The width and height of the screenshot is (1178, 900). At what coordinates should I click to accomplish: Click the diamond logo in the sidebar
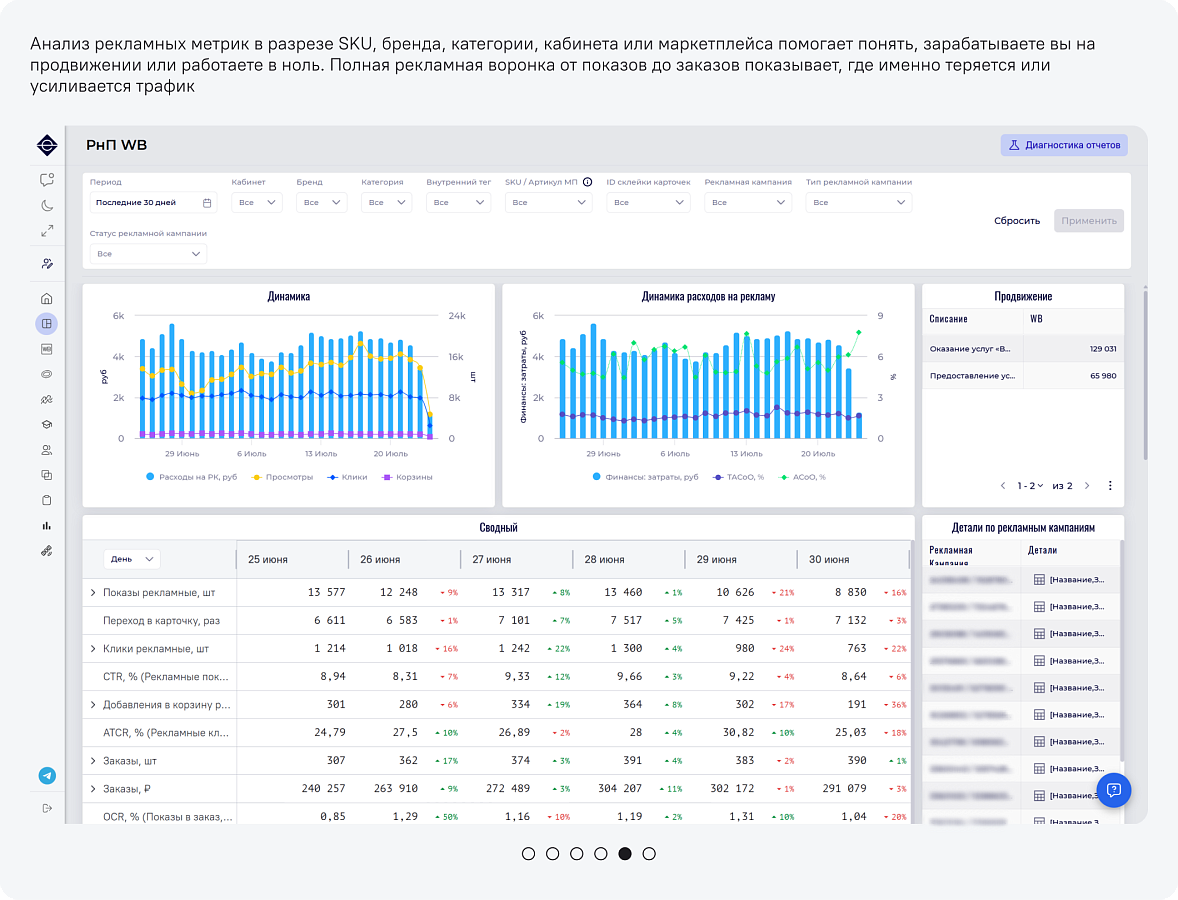47,145
